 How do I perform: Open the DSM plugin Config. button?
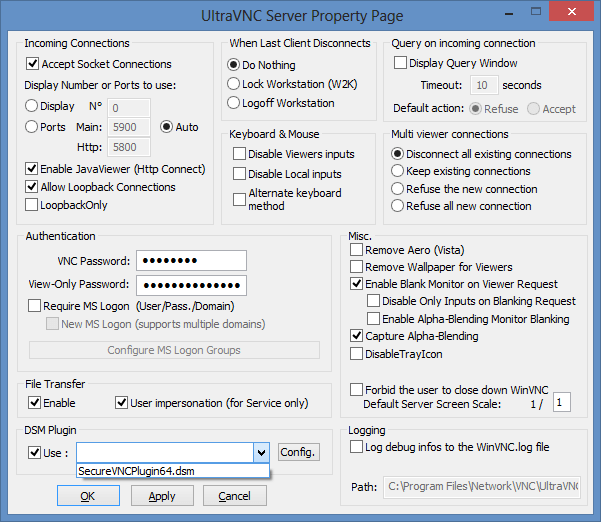tap(299, 452)
